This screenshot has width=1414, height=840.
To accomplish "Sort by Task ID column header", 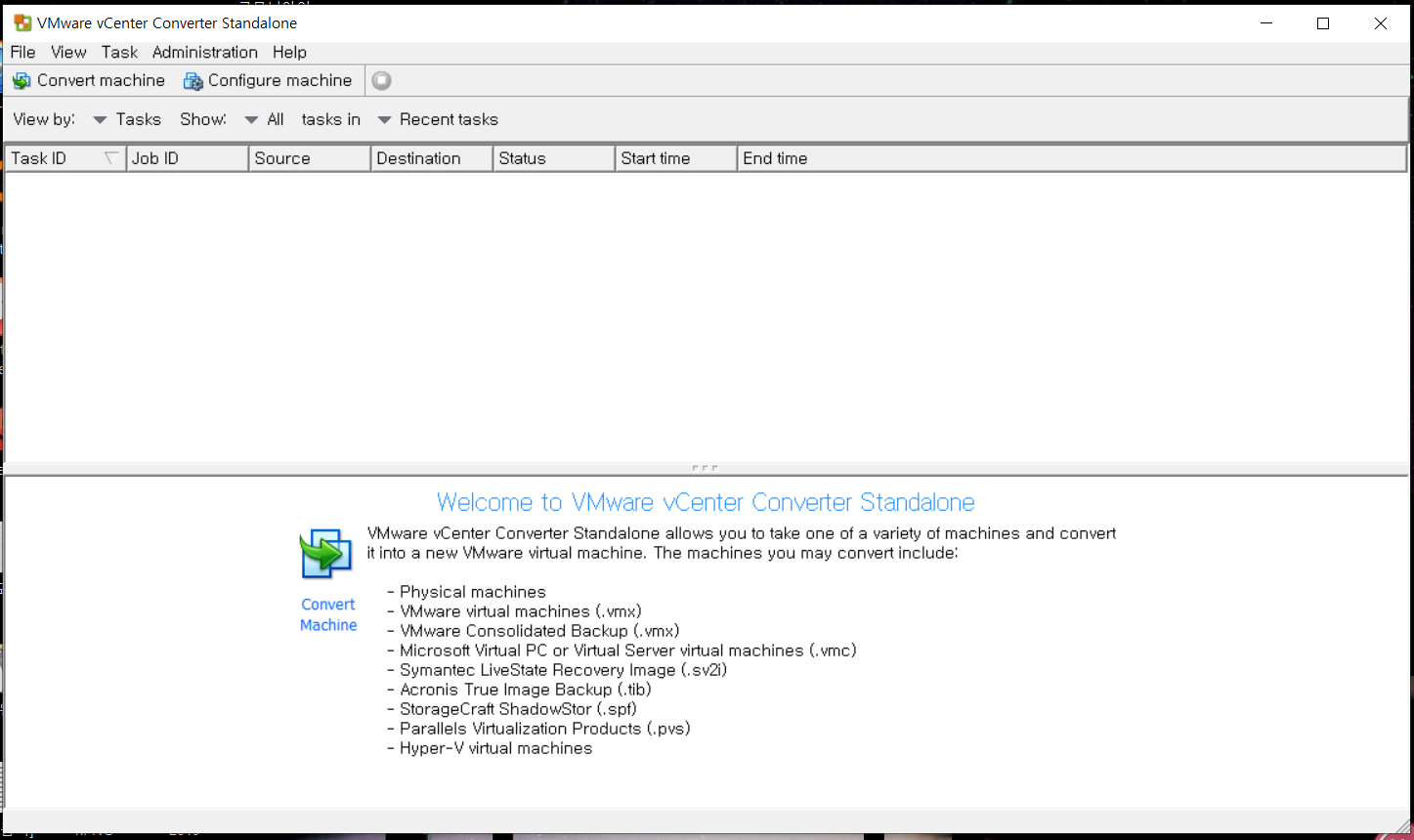I will [65, 158].
